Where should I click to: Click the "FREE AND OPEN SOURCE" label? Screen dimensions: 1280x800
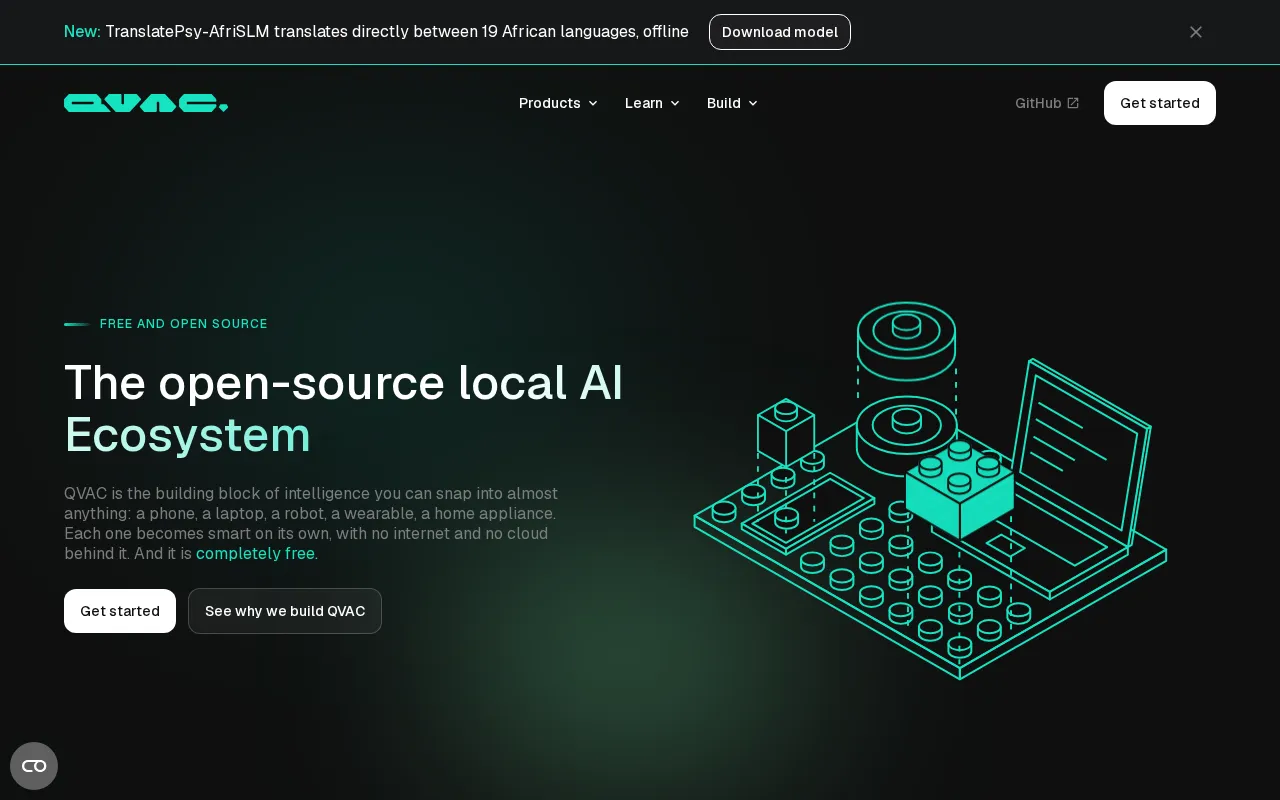pos(184,324)
